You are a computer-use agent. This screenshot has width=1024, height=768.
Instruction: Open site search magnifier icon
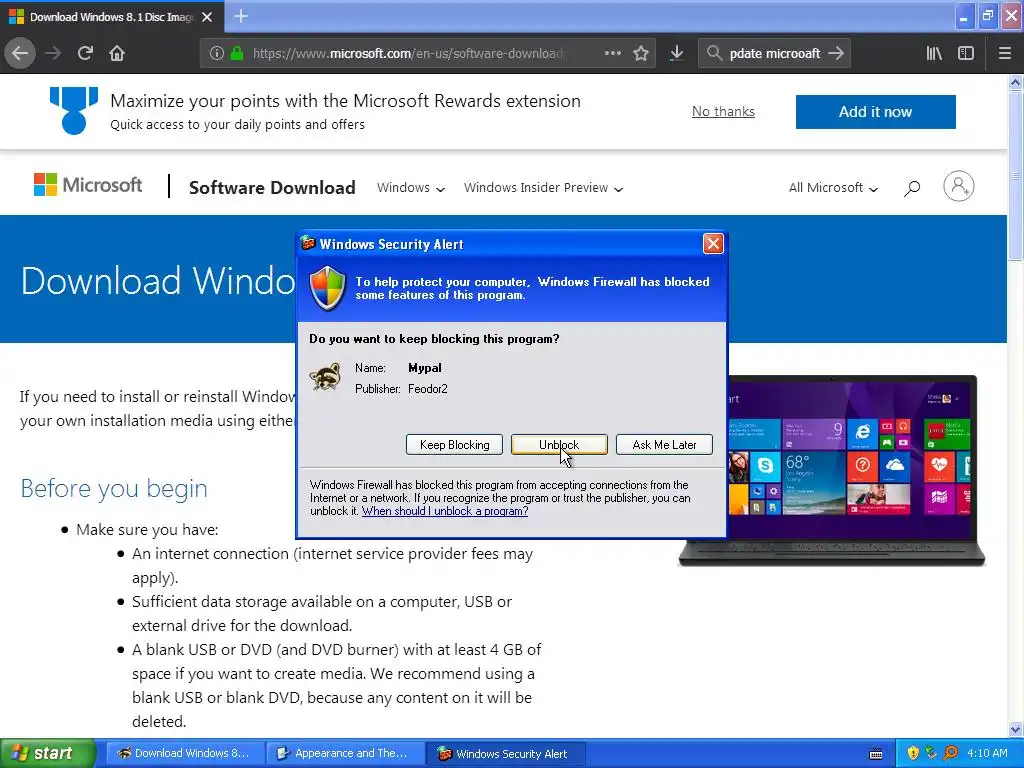click(x=912, y=188)
